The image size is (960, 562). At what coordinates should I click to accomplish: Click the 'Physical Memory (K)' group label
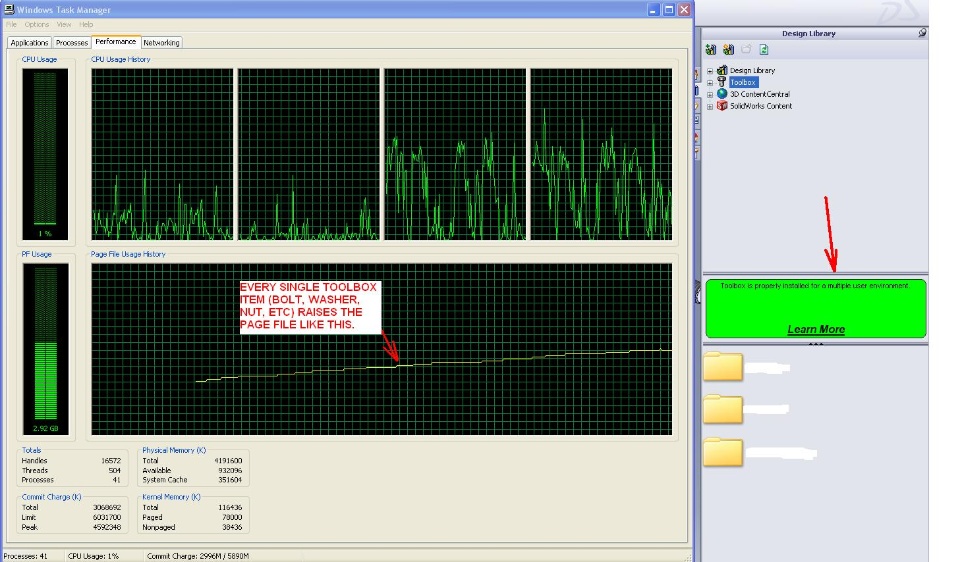pos(174,450)
